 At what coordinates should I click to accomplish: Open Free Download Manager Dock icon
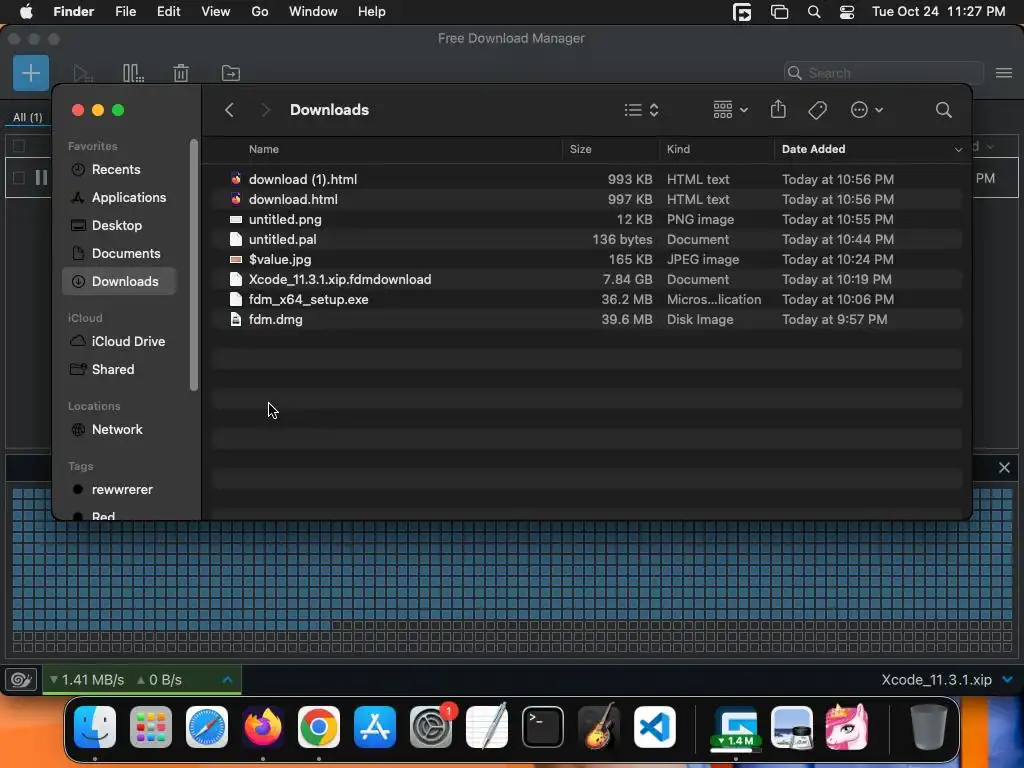tap(736, 727)
